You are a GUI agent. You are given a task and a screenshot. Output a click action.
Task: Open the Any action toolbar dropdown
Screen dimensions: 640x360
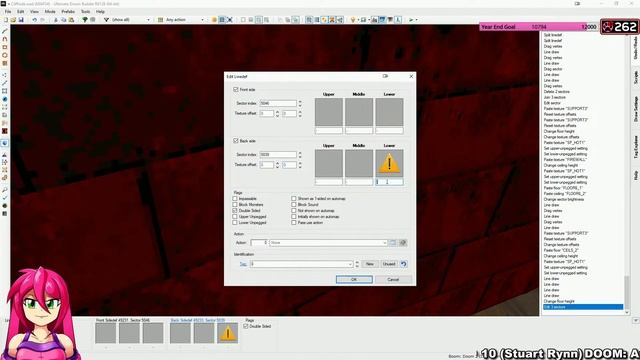[202, 20]
